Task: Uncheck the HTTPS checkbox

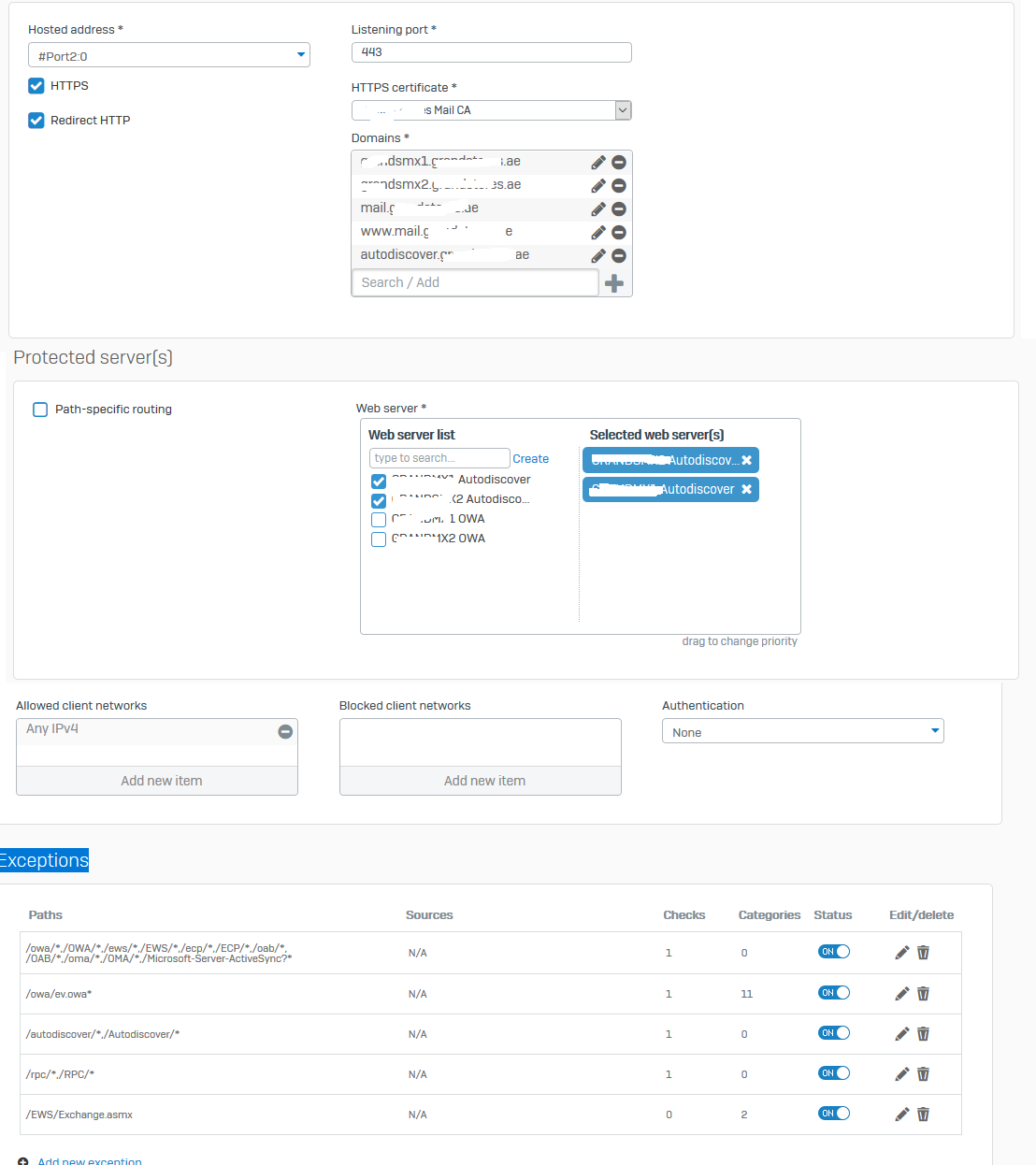Action: pos(36,86)
